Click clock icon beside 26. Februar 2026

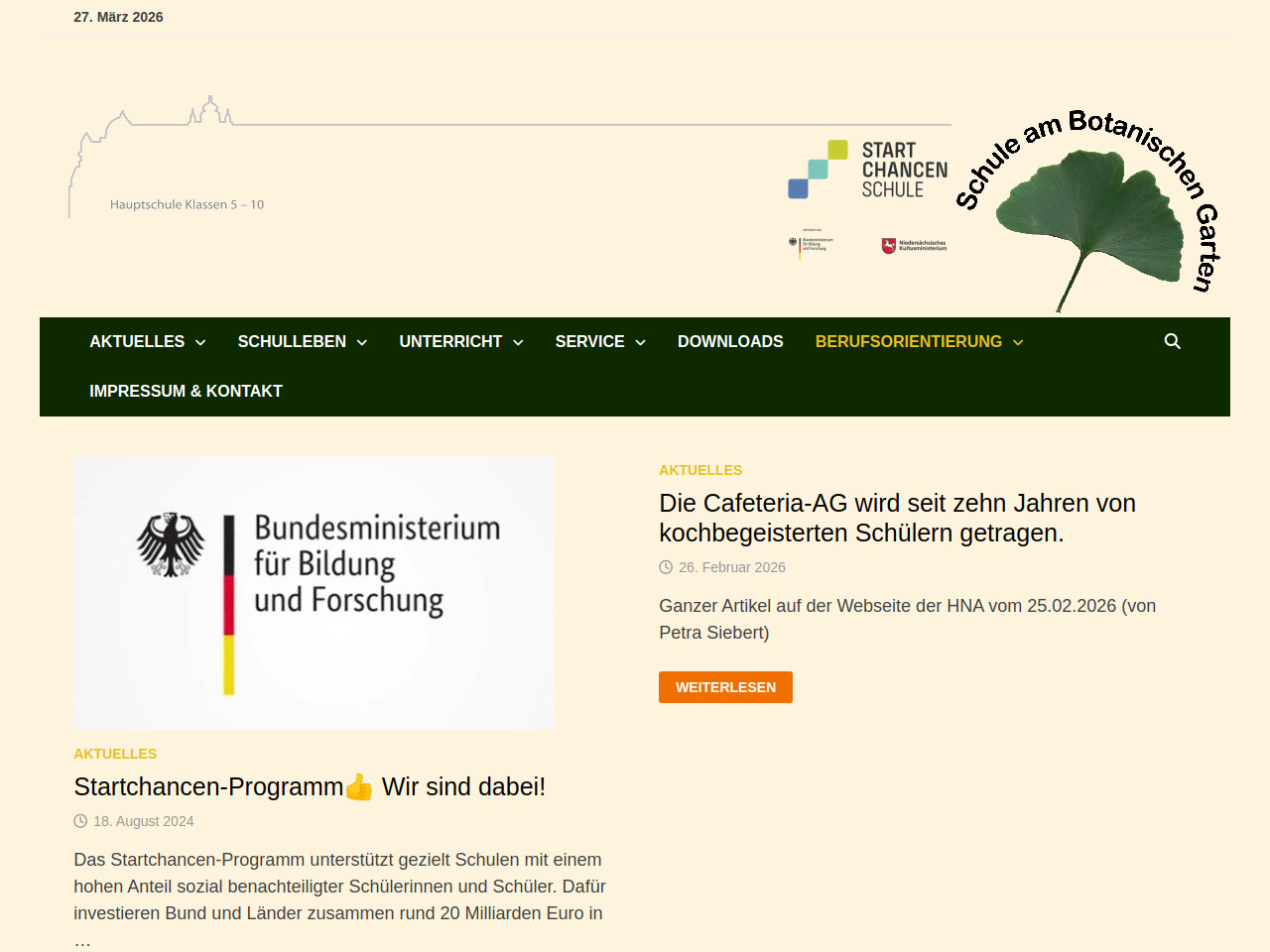666,567
